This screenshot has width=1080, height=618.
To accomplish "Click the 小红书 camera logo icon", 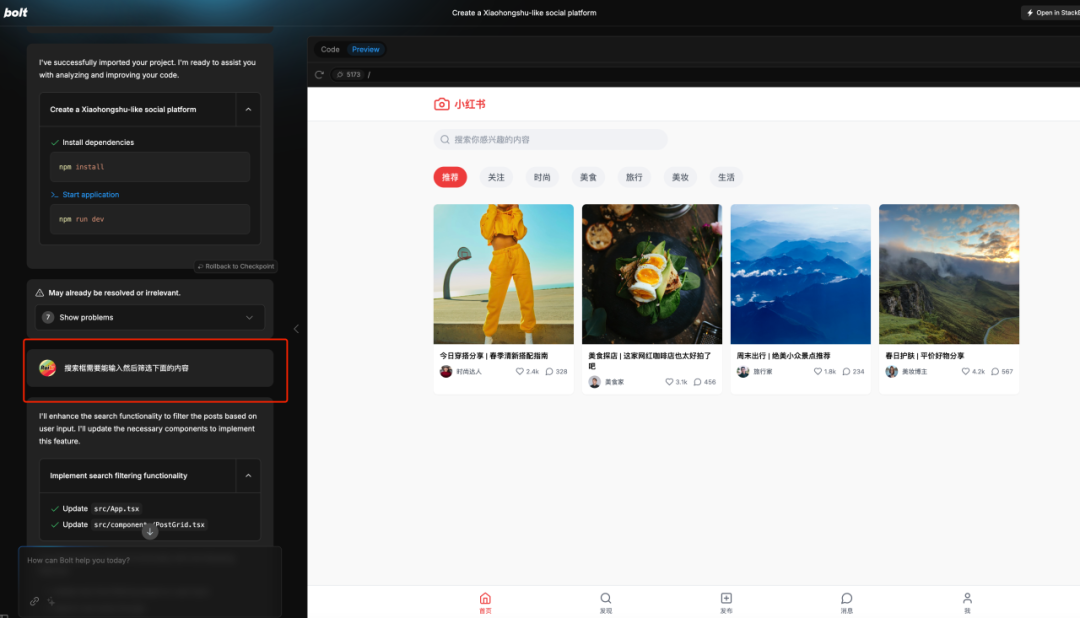I will tap(442, 104).
